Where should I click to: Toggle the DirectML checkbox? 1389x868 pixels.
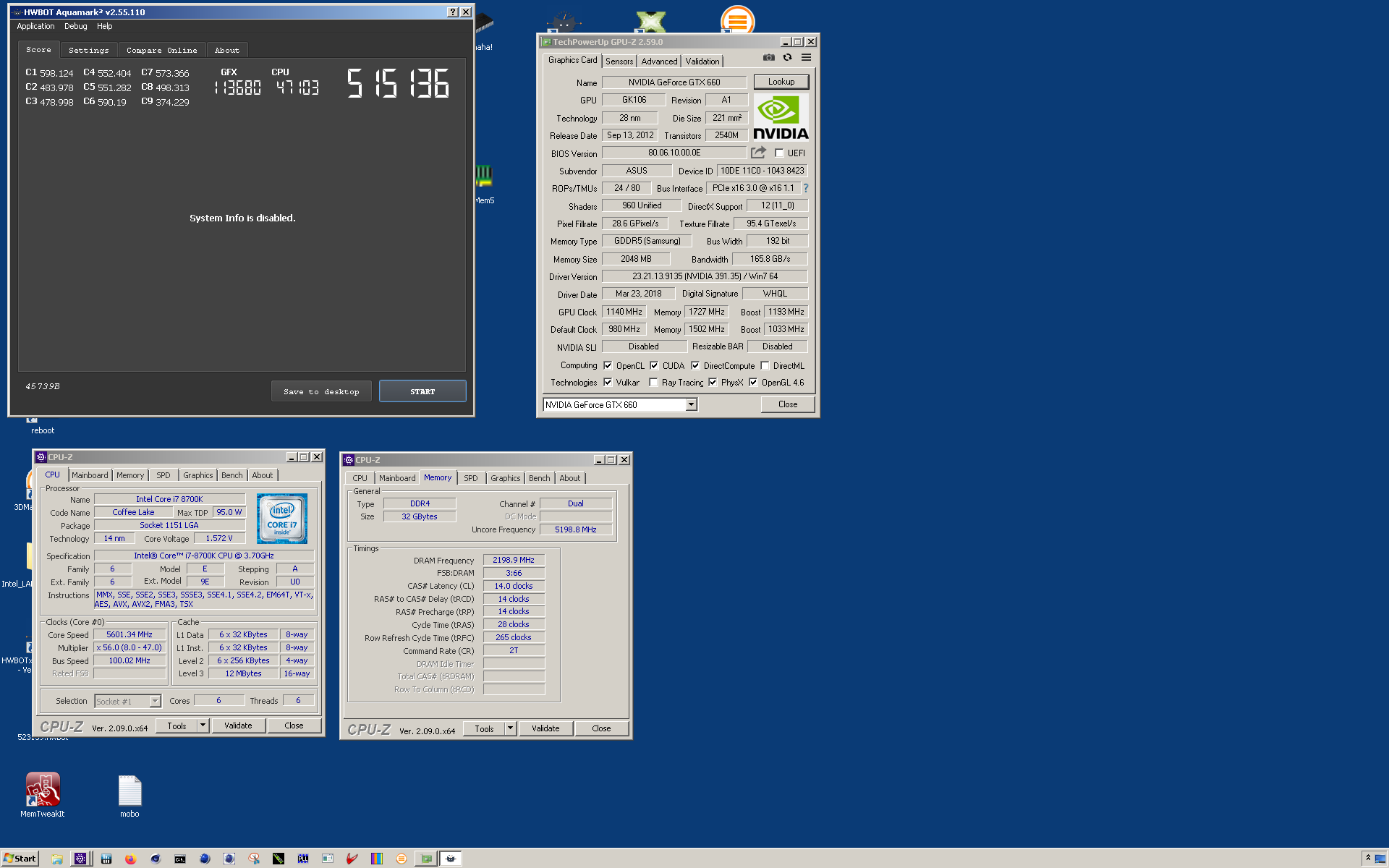[x=765, y=365]
